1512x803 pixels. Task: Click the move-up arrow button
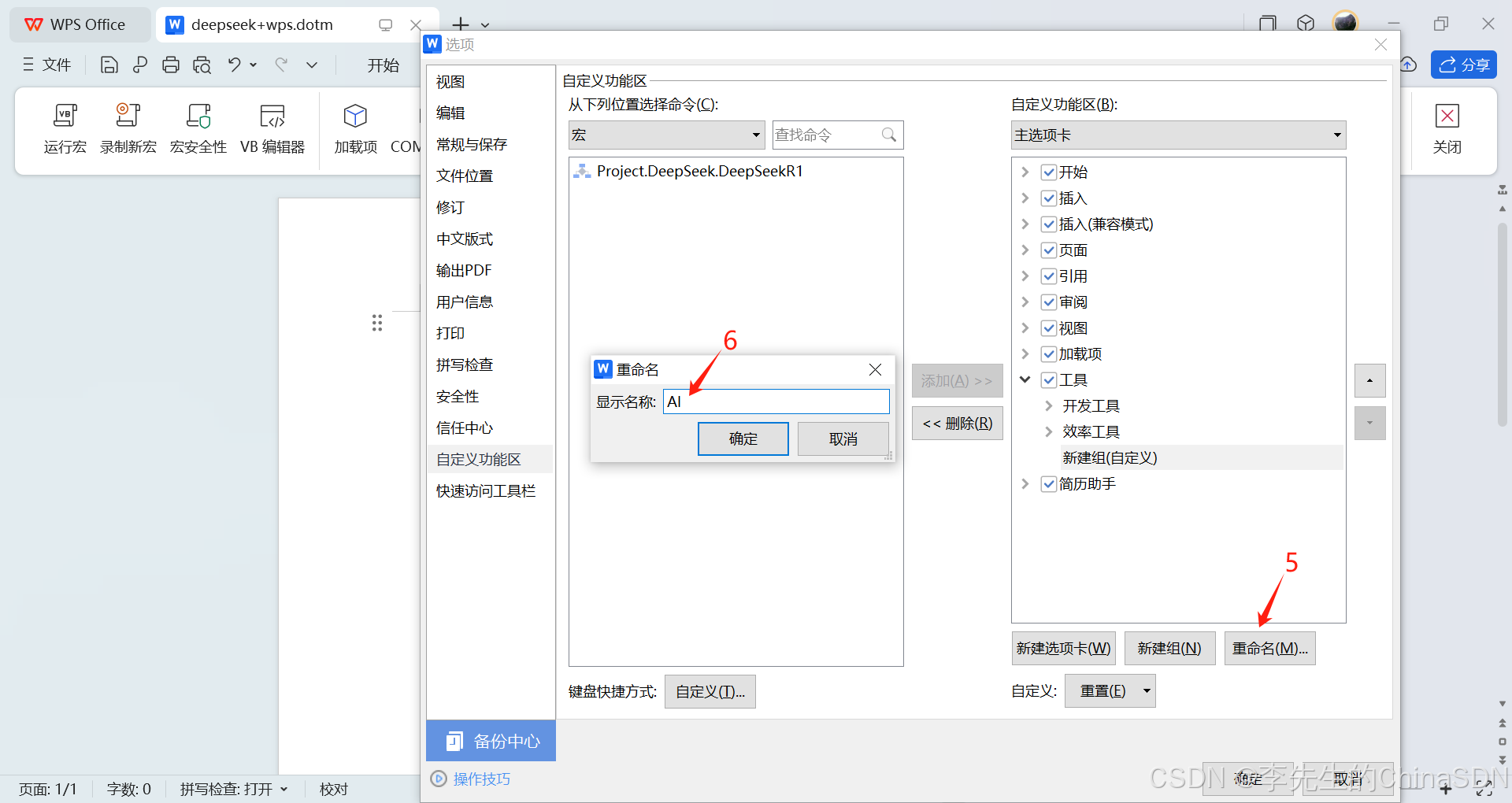click(x=1369, y=381)
